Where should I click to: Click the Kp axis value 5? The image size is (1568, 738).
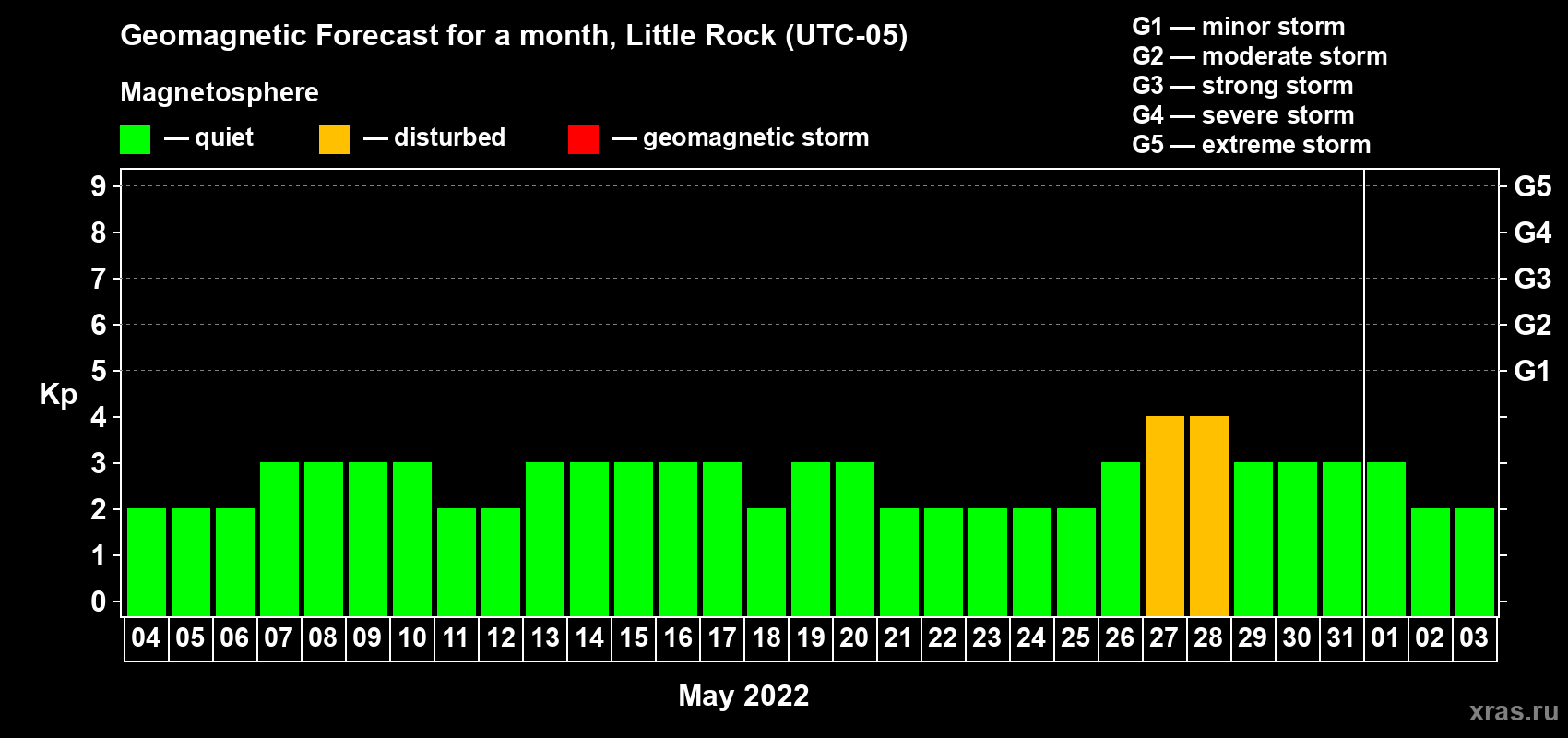coord(99,371)
